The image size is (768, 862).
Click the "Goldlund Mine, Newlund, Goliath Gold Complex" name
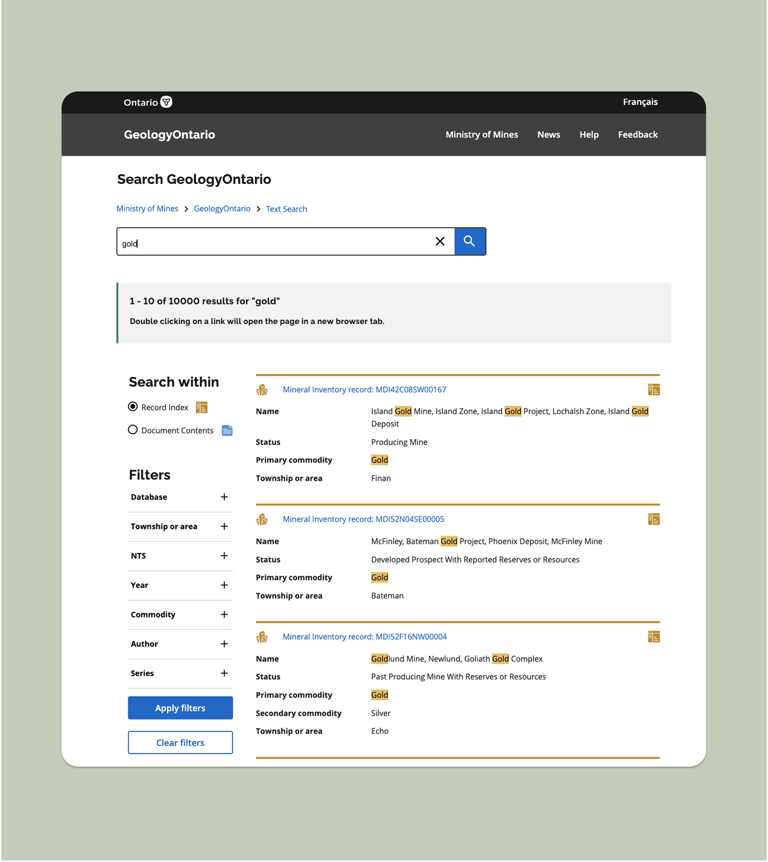pyautogui.click(x=457, y=659)
